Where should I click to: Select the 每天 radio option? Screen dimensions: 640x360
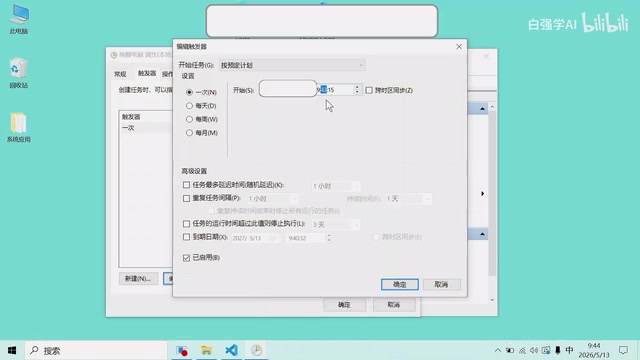(x=189, y=106)
